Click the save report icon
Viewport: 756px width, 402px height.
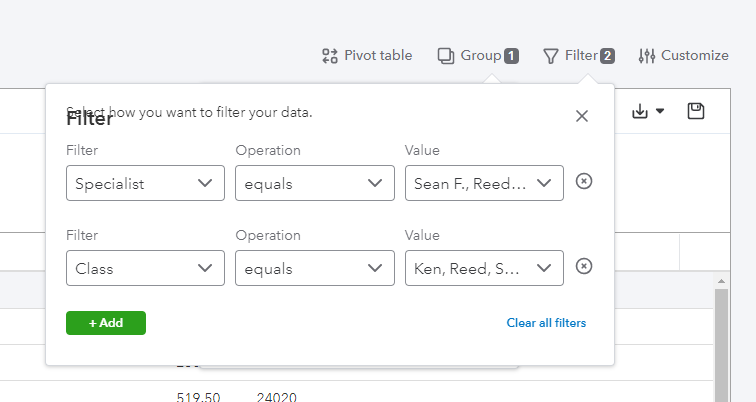coord(696,111)
